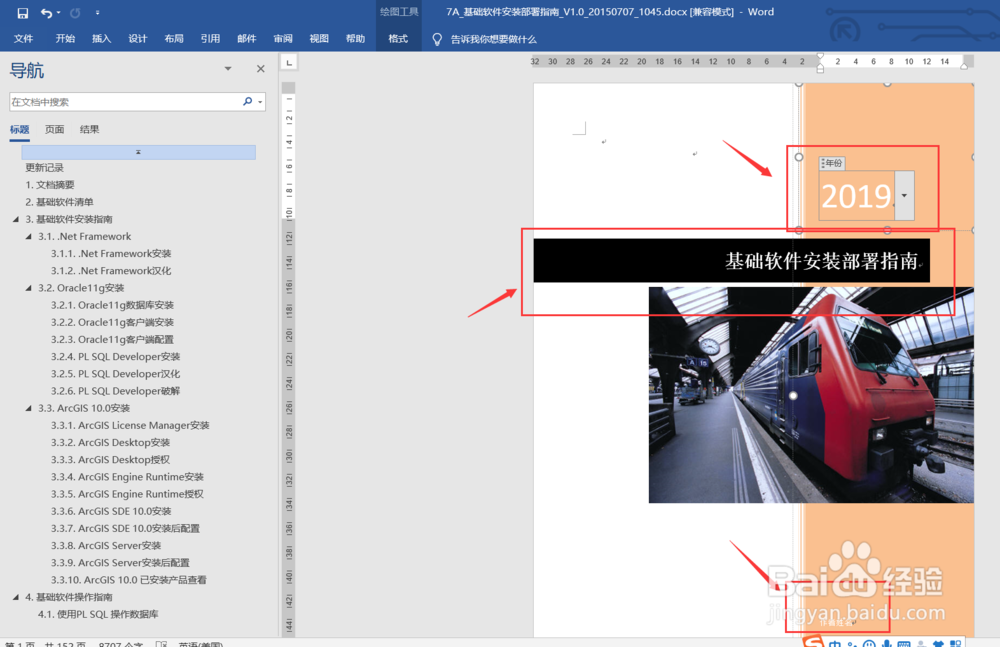This screenshot has width=1000, height=647.
Task: Switch to the 页面 navigation tab
Action: click(55, 130)
